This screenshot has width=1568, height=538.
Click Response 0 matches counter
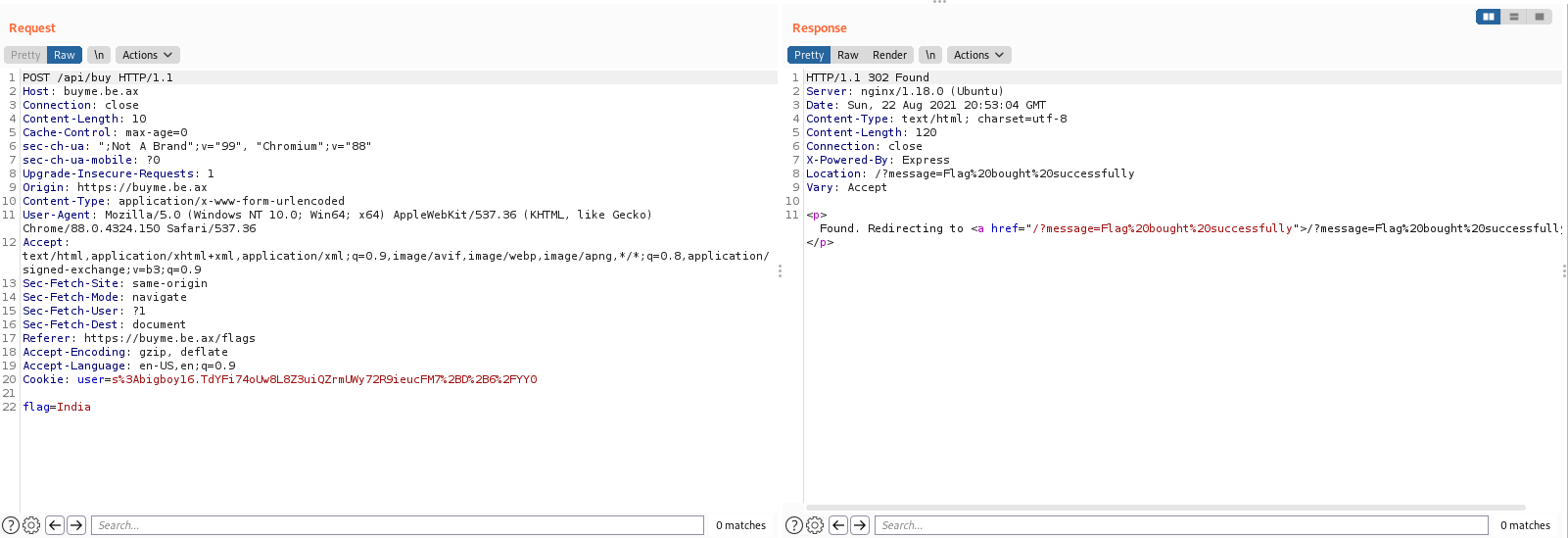click(x=1525, y=525)
